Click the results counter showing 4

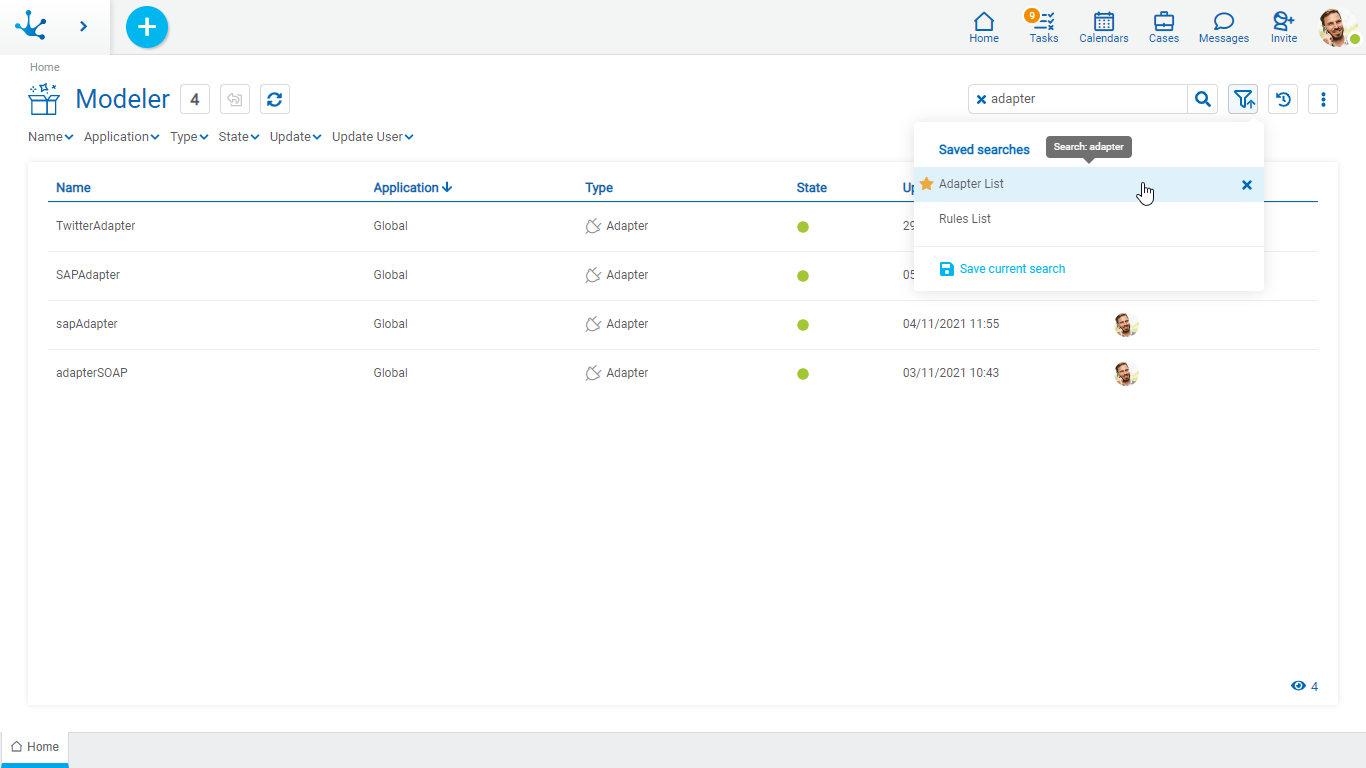(195, 99)
